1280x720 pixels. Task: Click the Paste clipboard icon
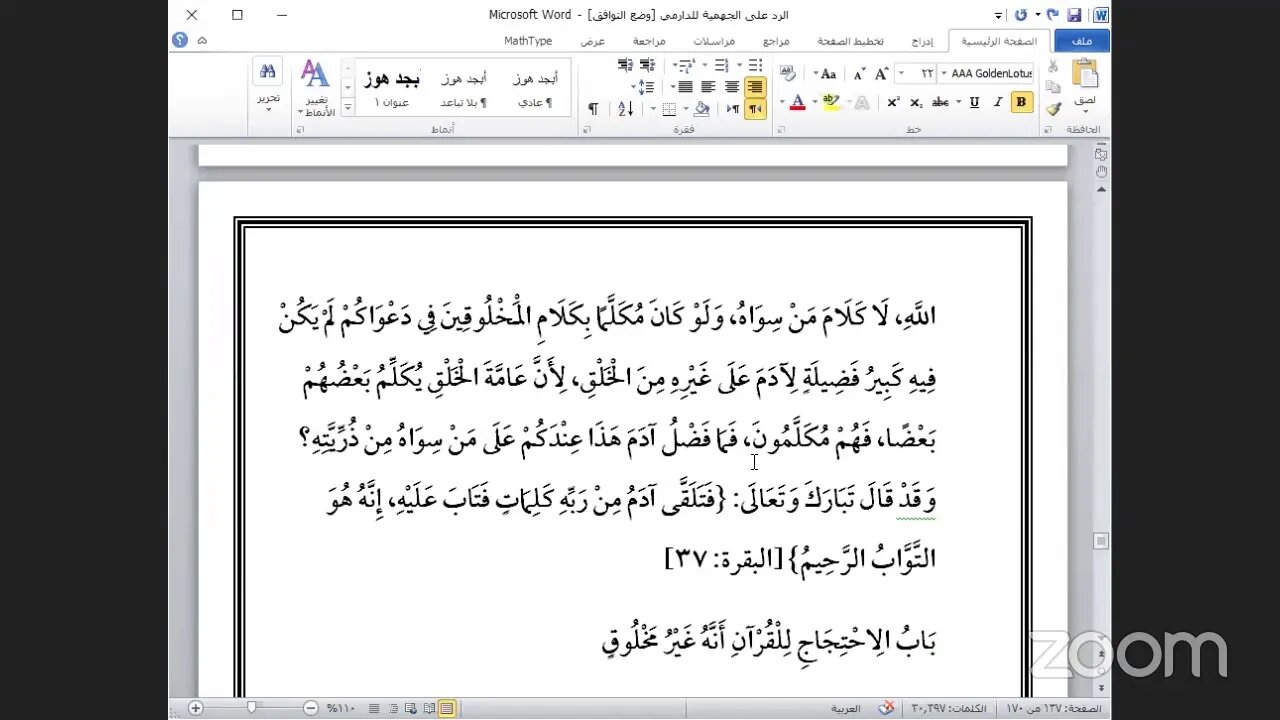tap(1085, 73)
